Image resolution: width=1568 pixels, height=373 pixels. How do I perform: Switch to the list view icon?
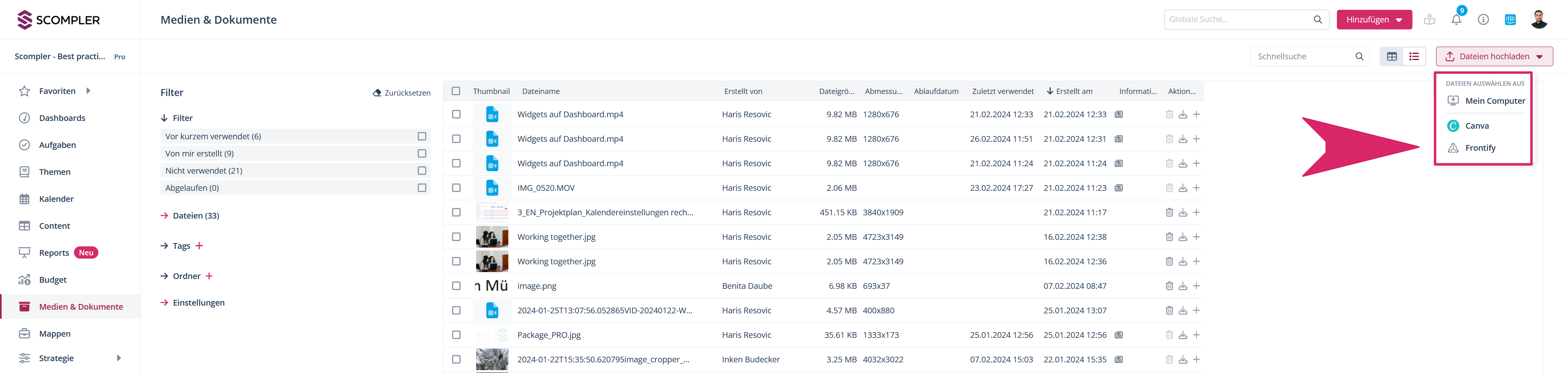tap(1414, 57)
